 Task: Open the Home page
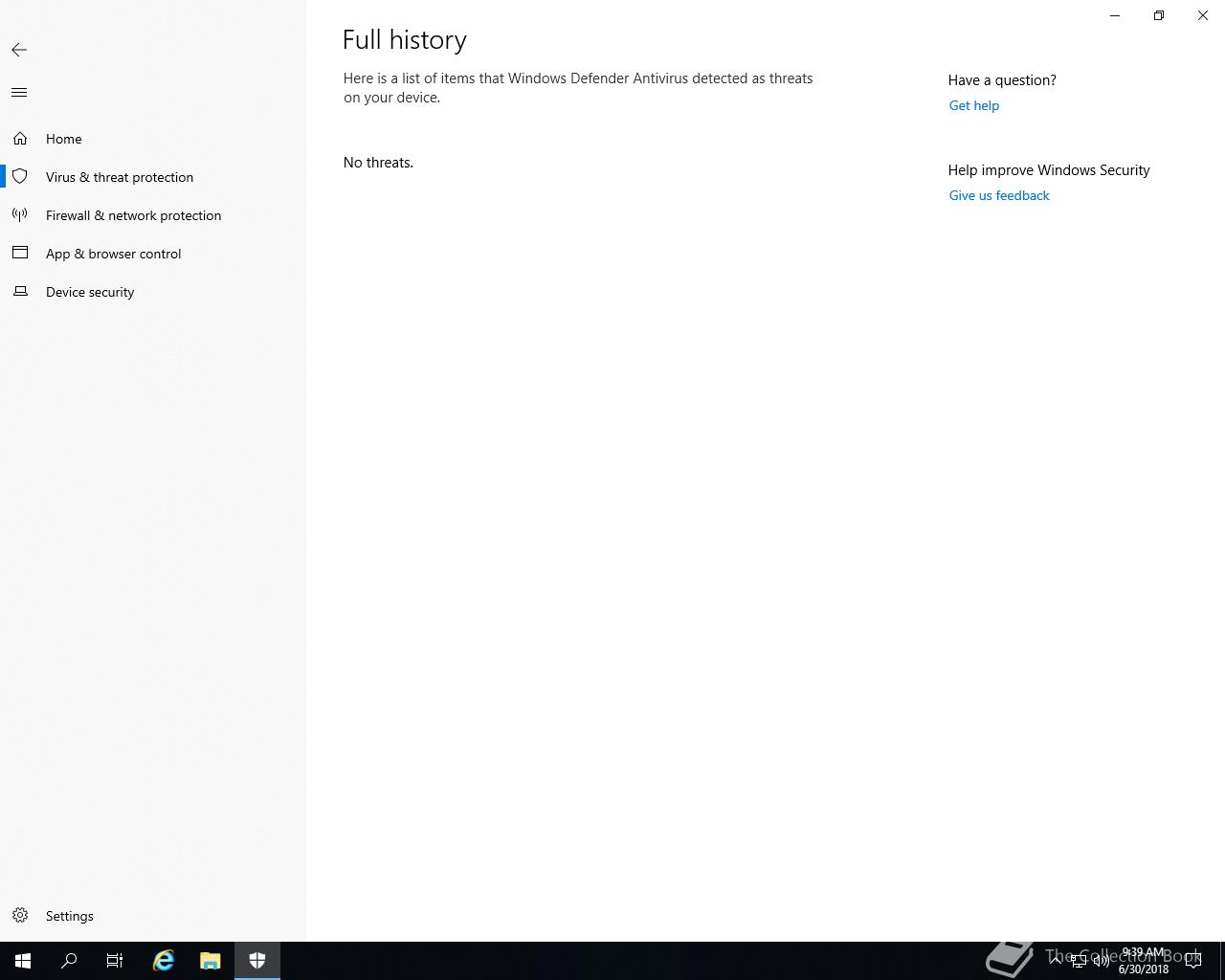(x=153, y=139)
